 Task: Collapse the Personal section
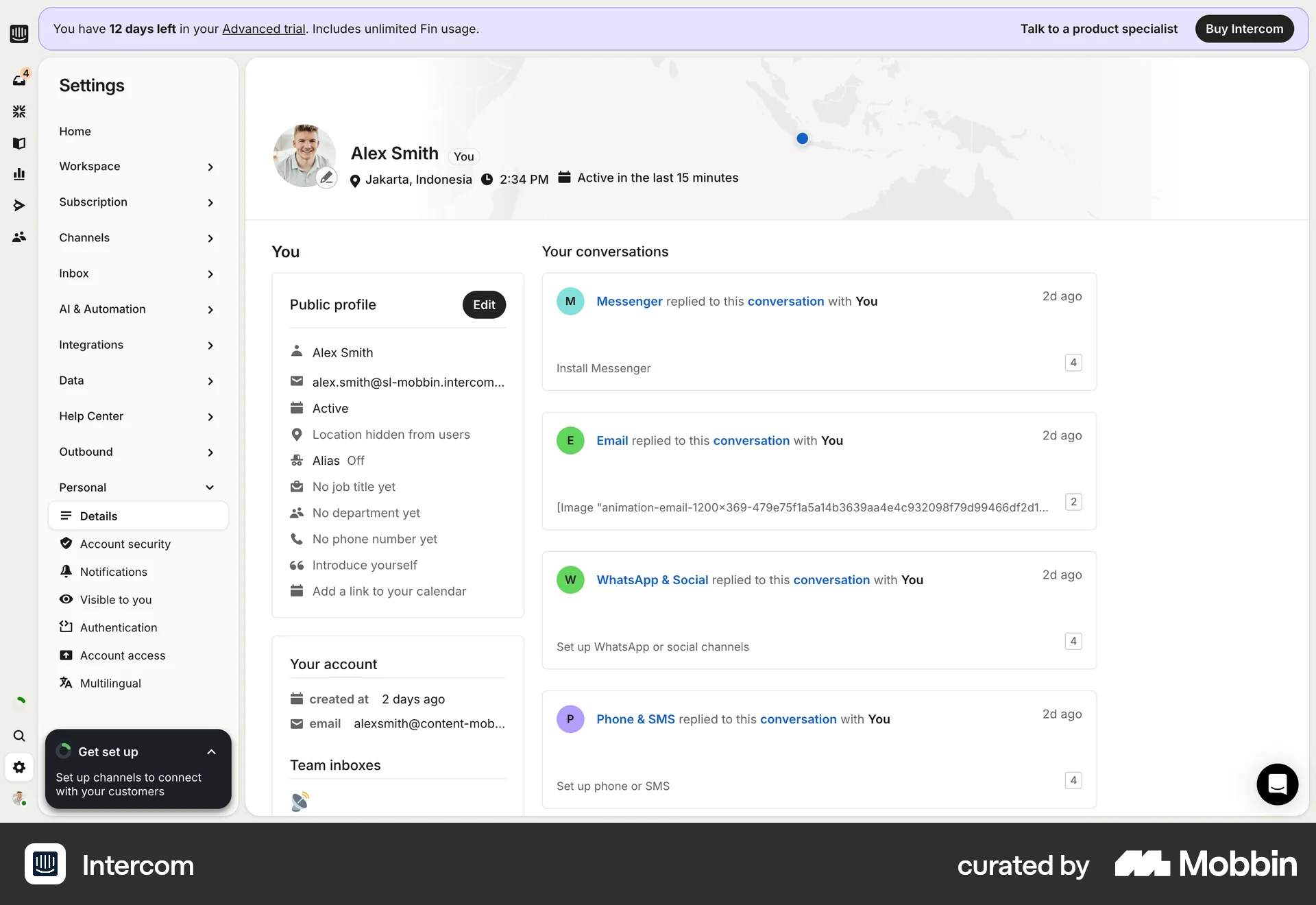point(210,487)
